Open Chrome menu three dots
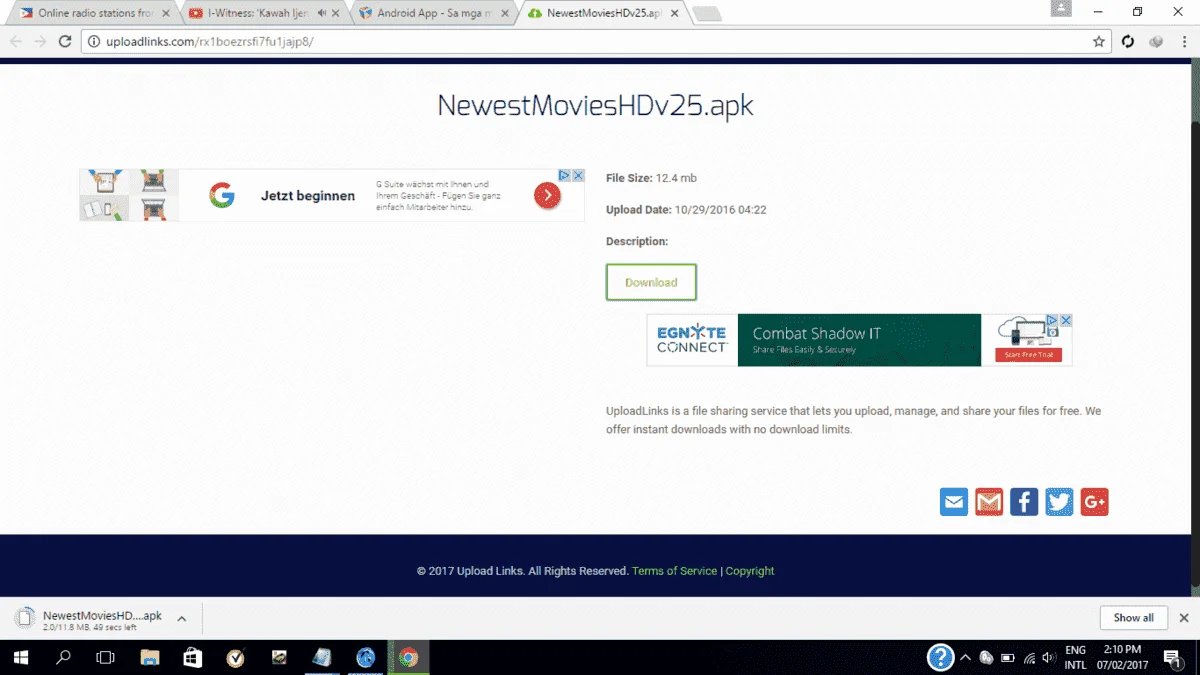 click(x=1184, y=42)
